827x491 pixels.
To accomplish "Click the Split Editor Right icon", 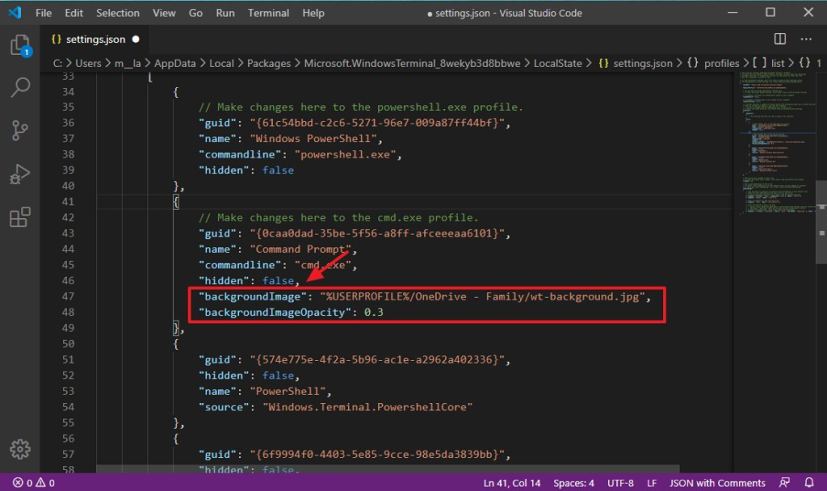I will click(780, 39).
